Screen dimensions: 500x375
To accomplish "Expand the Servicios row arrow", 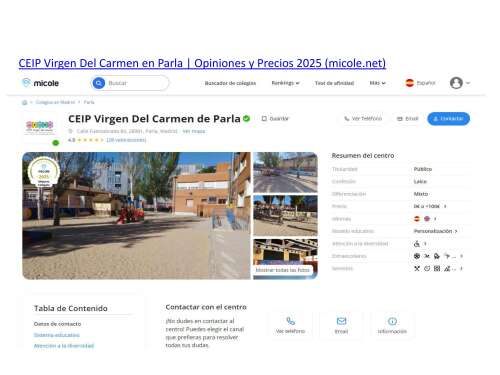I will 461,269.
